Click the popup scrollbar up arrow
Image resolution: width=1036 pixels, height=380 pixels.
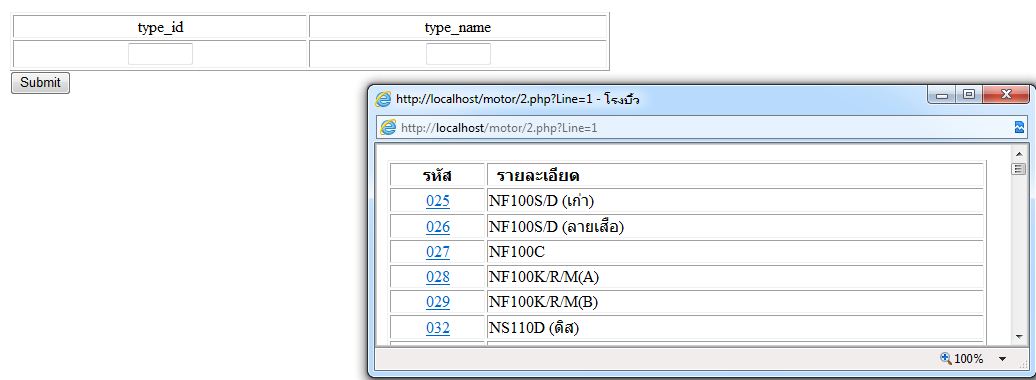(1018, 155)
